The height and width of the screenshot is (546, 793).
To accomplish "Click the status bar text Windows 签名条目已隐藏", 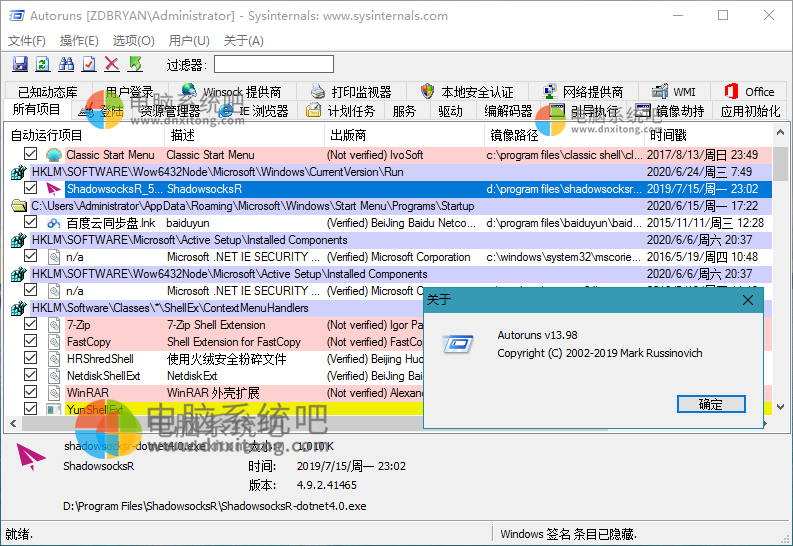I will pyautogui.click(x=569, y=534).
